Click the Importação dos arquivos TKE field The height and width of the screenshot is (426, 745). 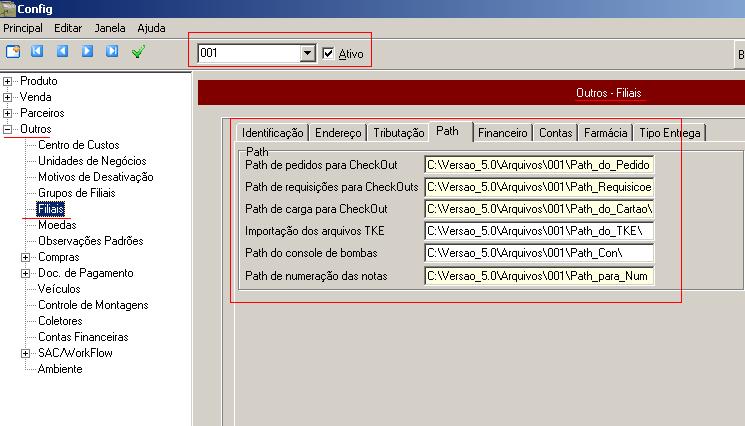pyautogui.click(x=539, y=231)
